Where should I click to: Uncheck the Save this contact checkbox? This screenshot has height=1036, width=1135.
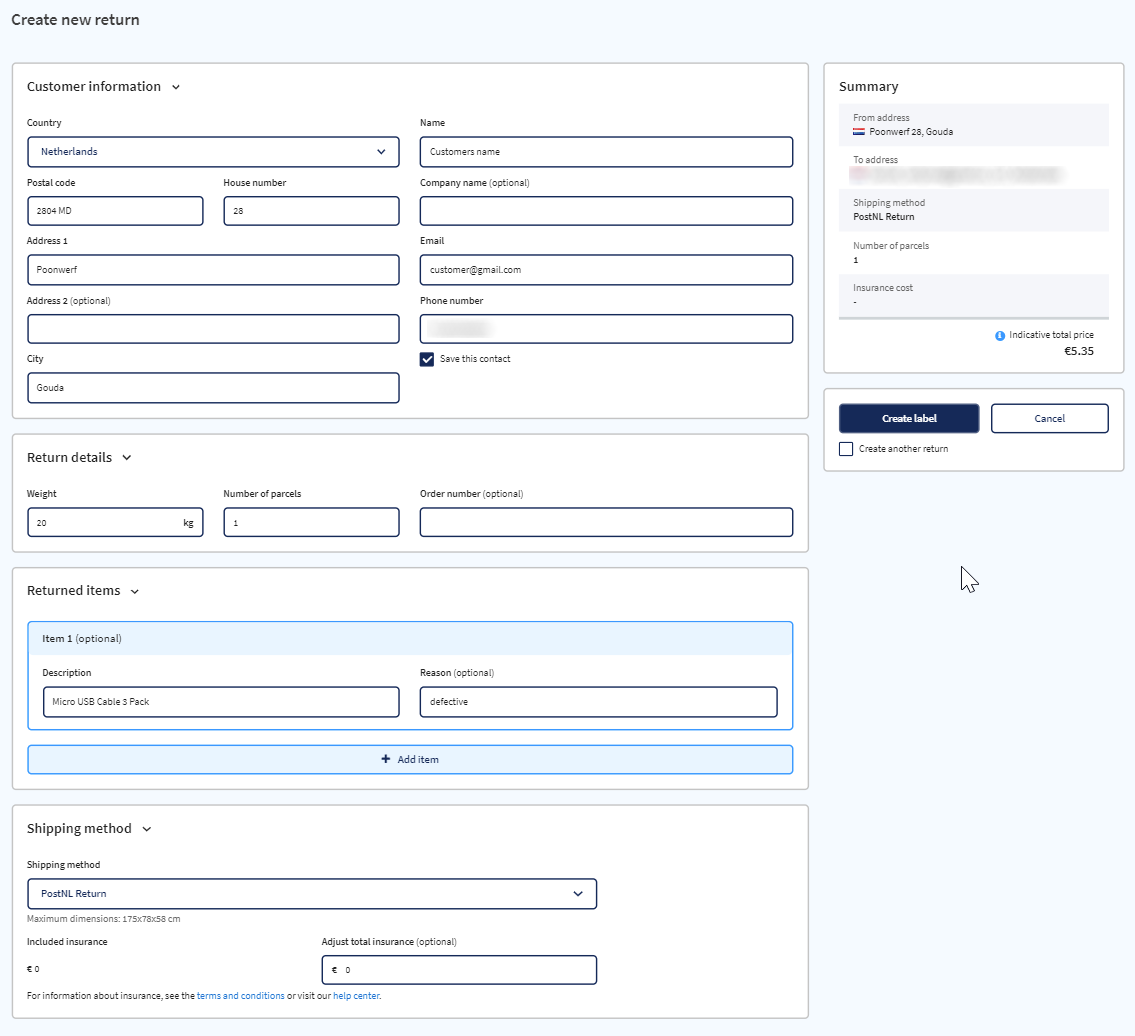point(427,359)
